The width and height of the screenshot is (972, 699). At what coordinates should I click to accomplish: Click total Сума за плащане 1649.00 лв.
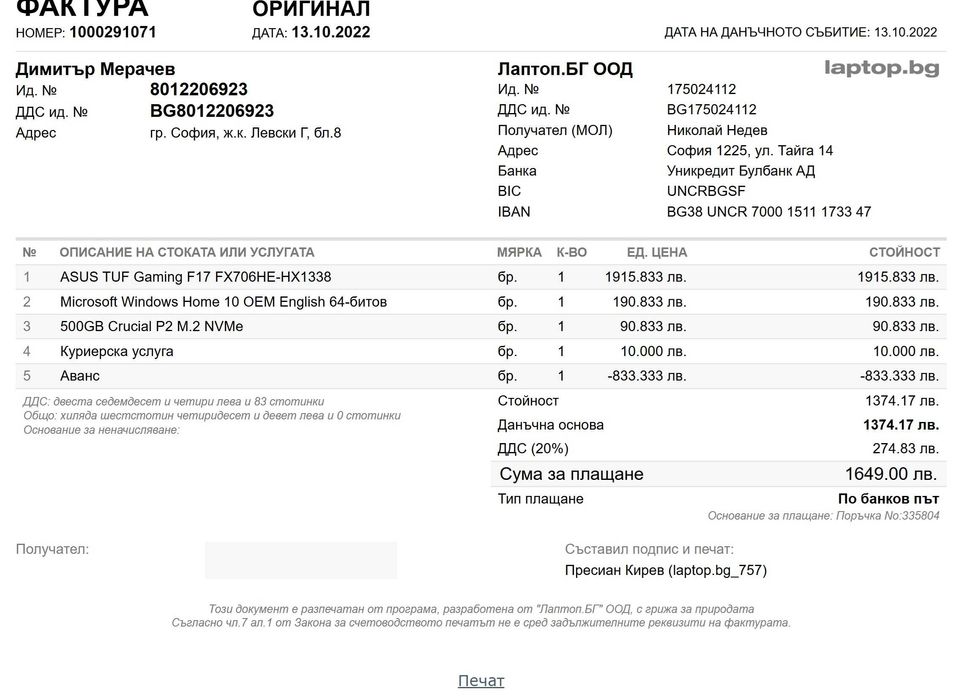[x=891, y=474]
